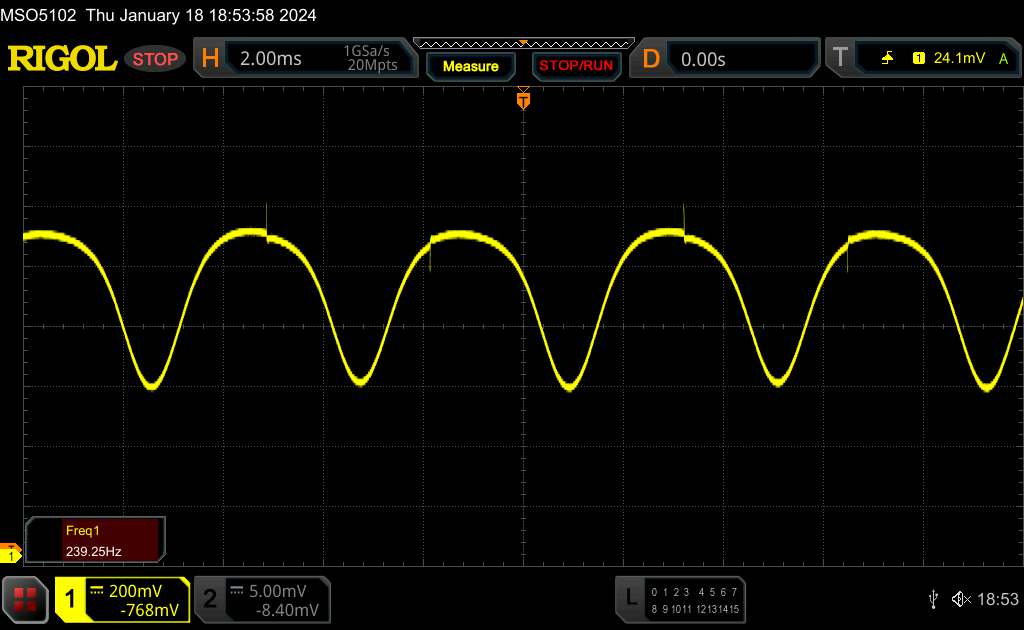1024x630 pixels.
Task: Toggle channel 2 label
Action: (210, 599)
